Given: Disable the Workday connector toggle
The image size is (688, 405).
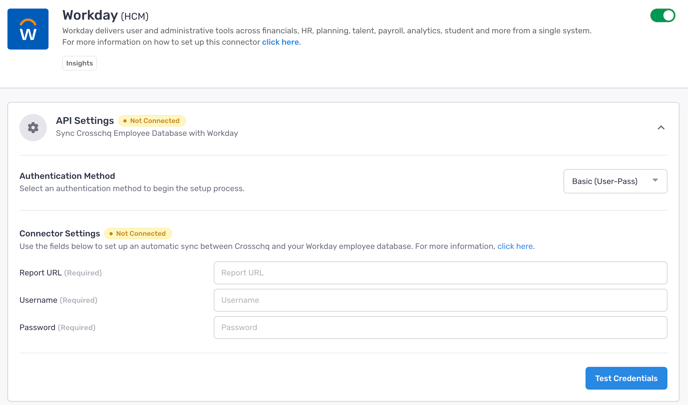Looking at the screenshot, I should [x=663, y=15].
